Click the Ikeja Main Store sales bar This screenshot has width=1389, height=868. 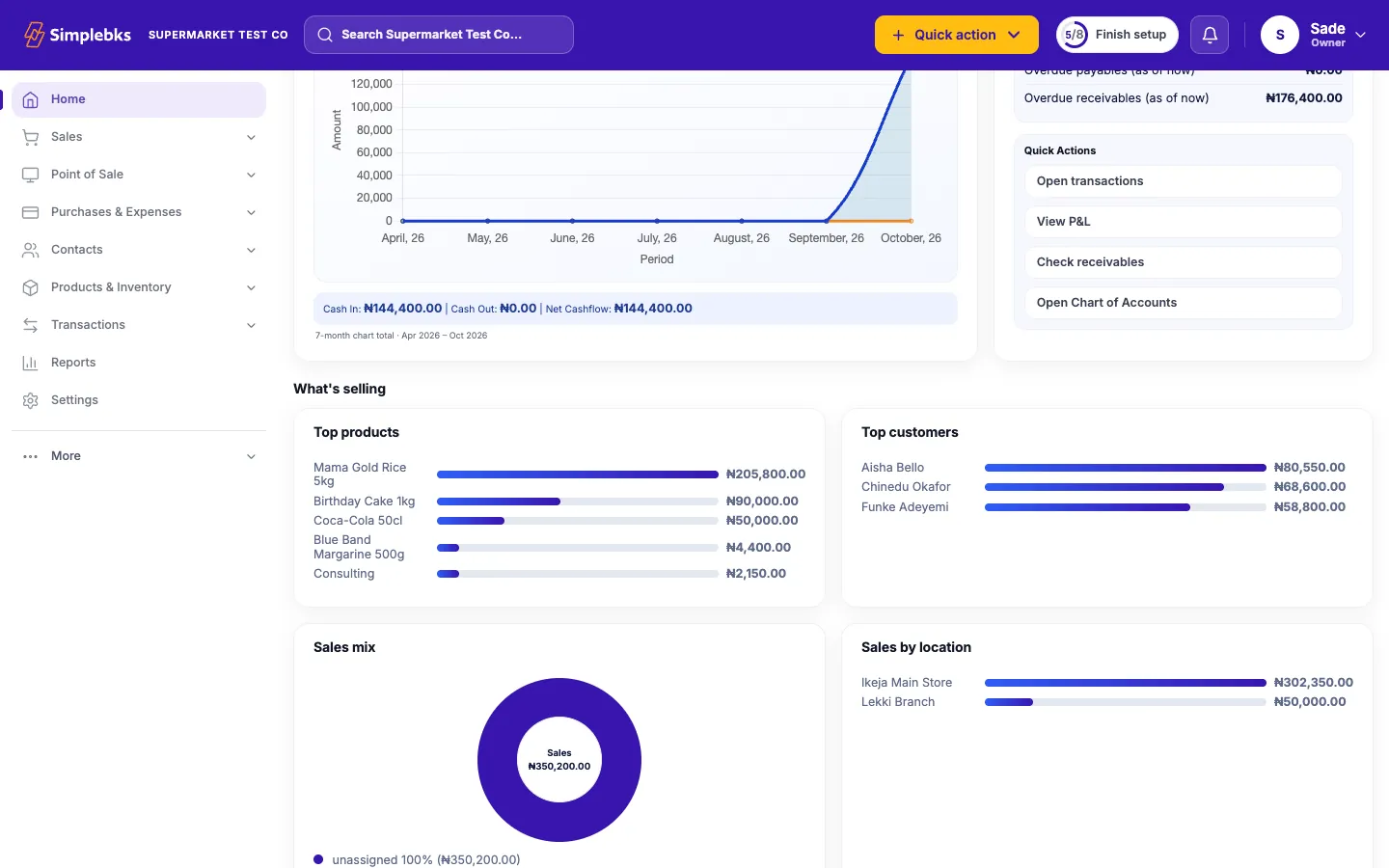tap(1126, 683)
